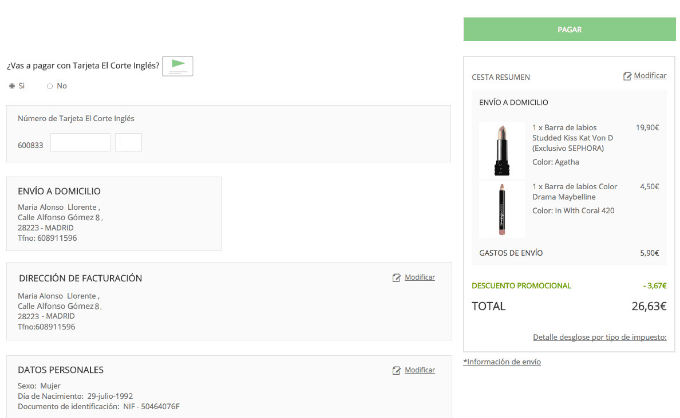680x418 pixels.
Task: Click edit icon for Datos Personales
Action: [396, 370]
